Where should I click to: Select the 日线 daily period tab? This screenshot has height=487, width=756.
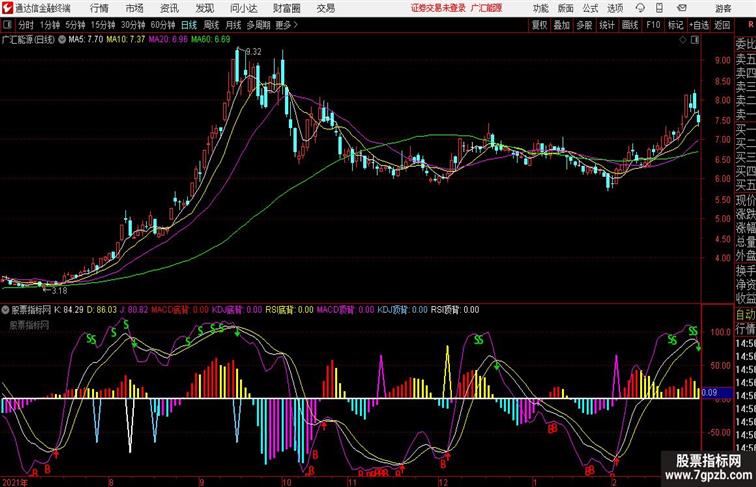(x=189, y=25)
